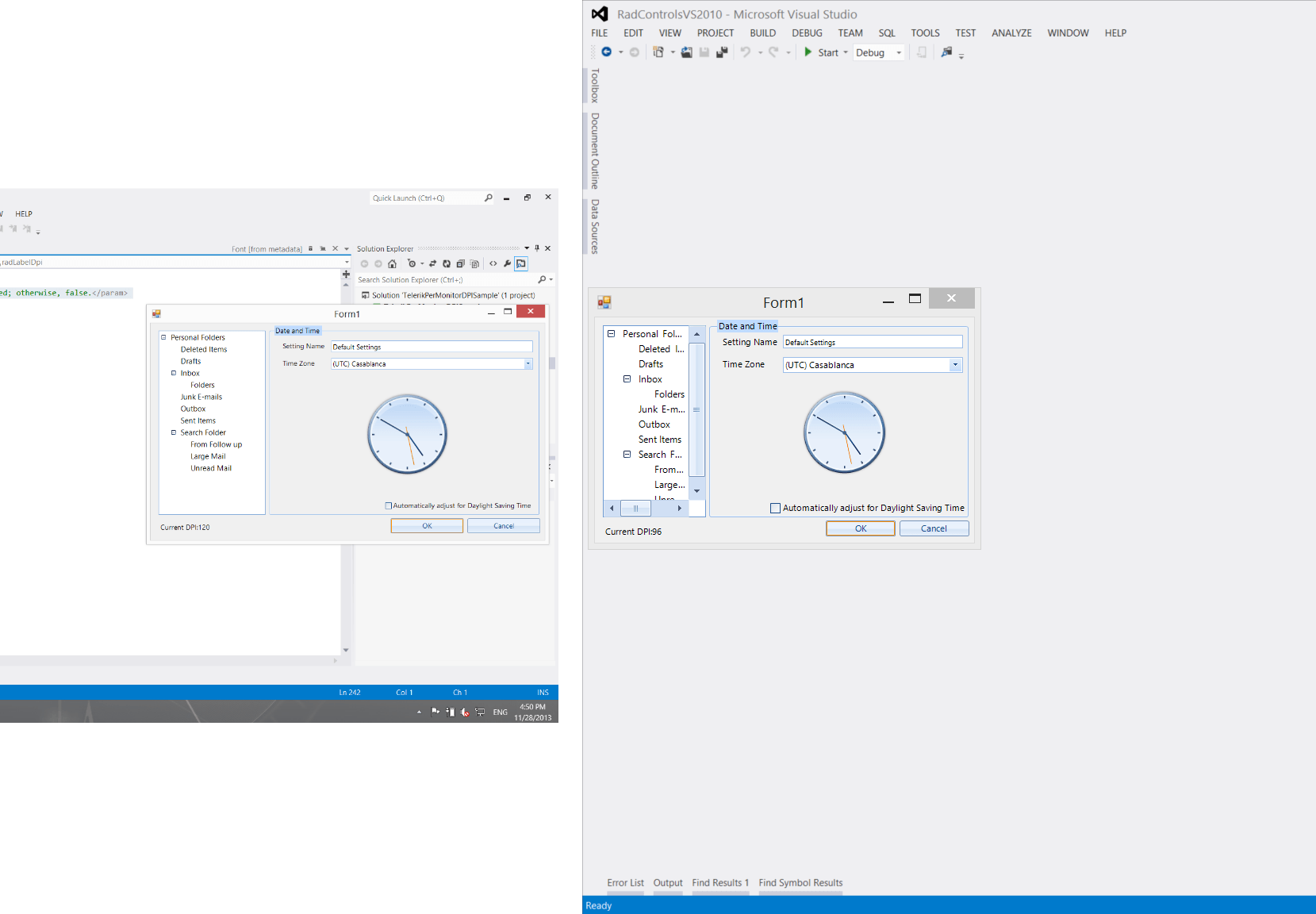Click the Start debug button label
The height and width of the screenshot is (914, 1316).
coord(828,52)
